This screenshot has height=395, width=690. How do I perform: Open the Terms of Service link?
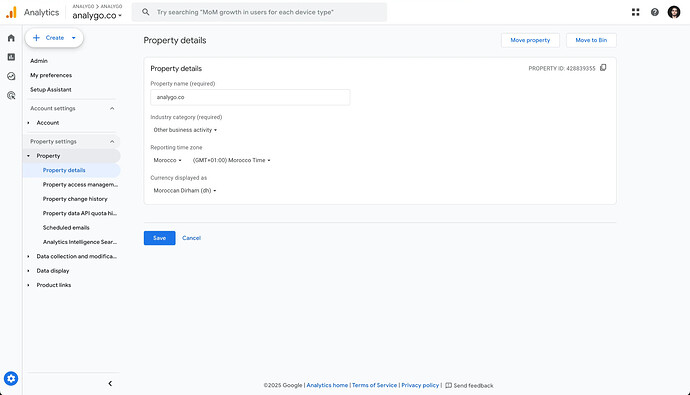(x=374, y=385)
